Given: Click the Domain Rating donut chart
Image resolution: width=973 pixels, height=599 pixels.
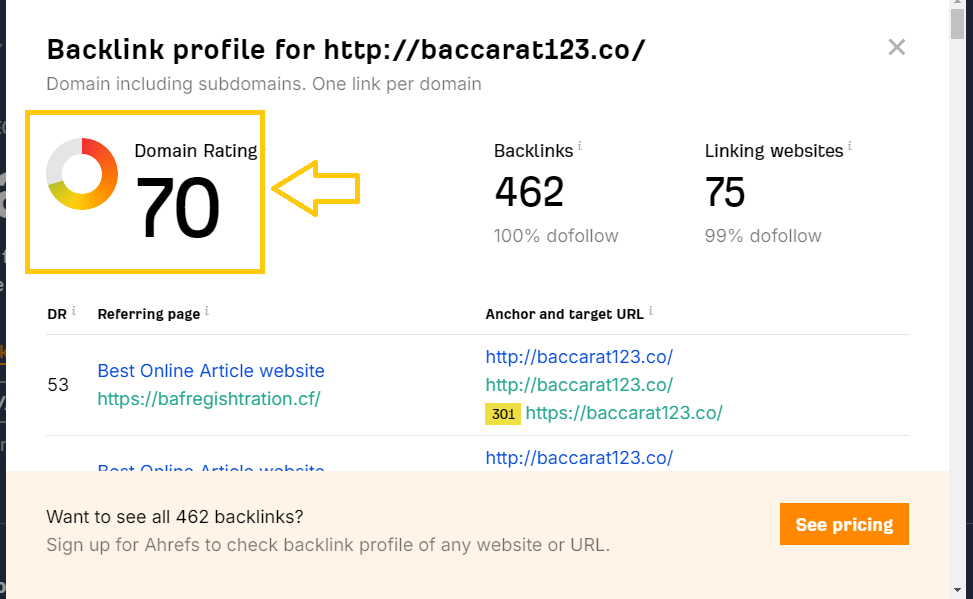Looking at the screenshot, I should tap(82, 174).
